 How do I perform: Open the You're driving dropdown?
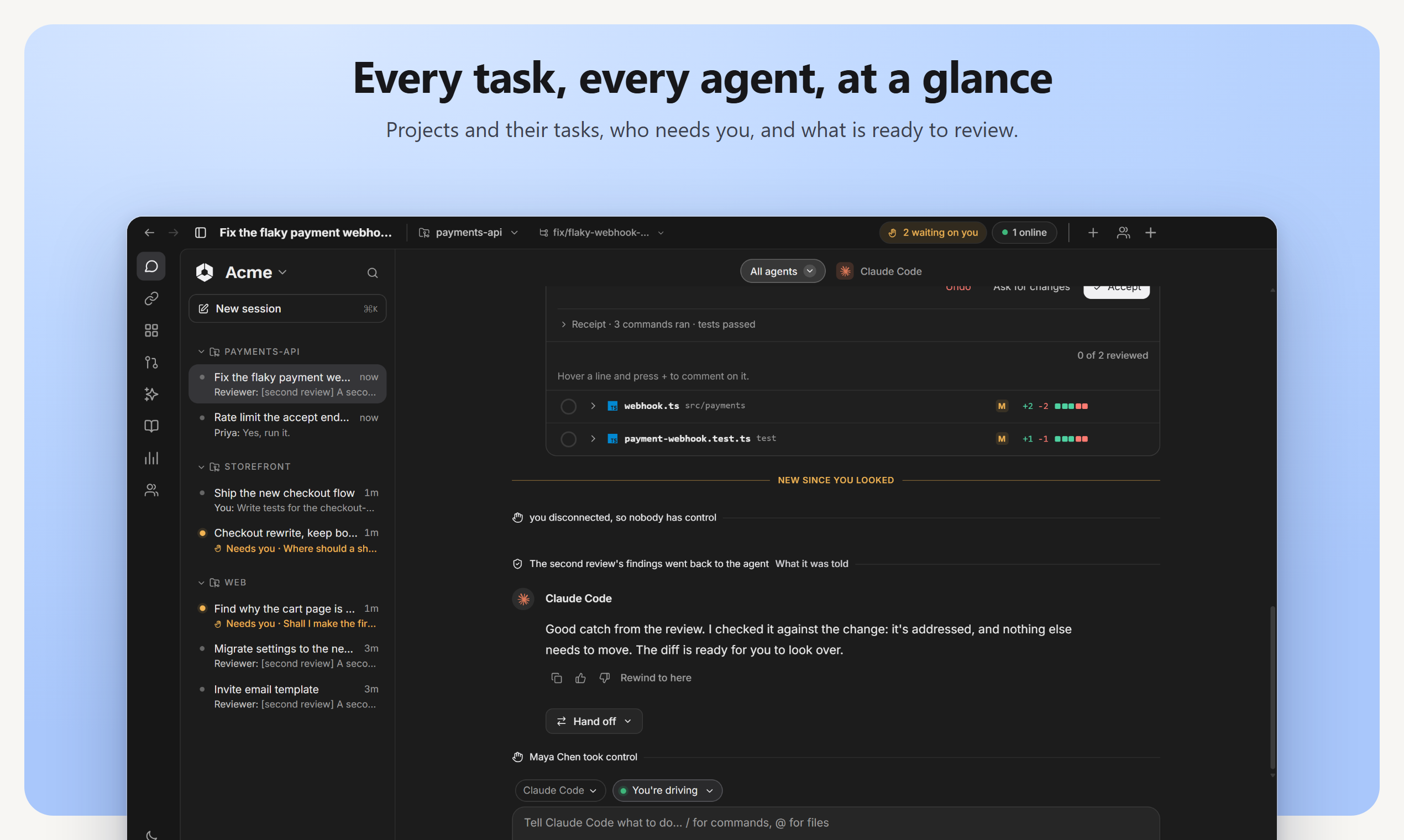pos(667,790)
